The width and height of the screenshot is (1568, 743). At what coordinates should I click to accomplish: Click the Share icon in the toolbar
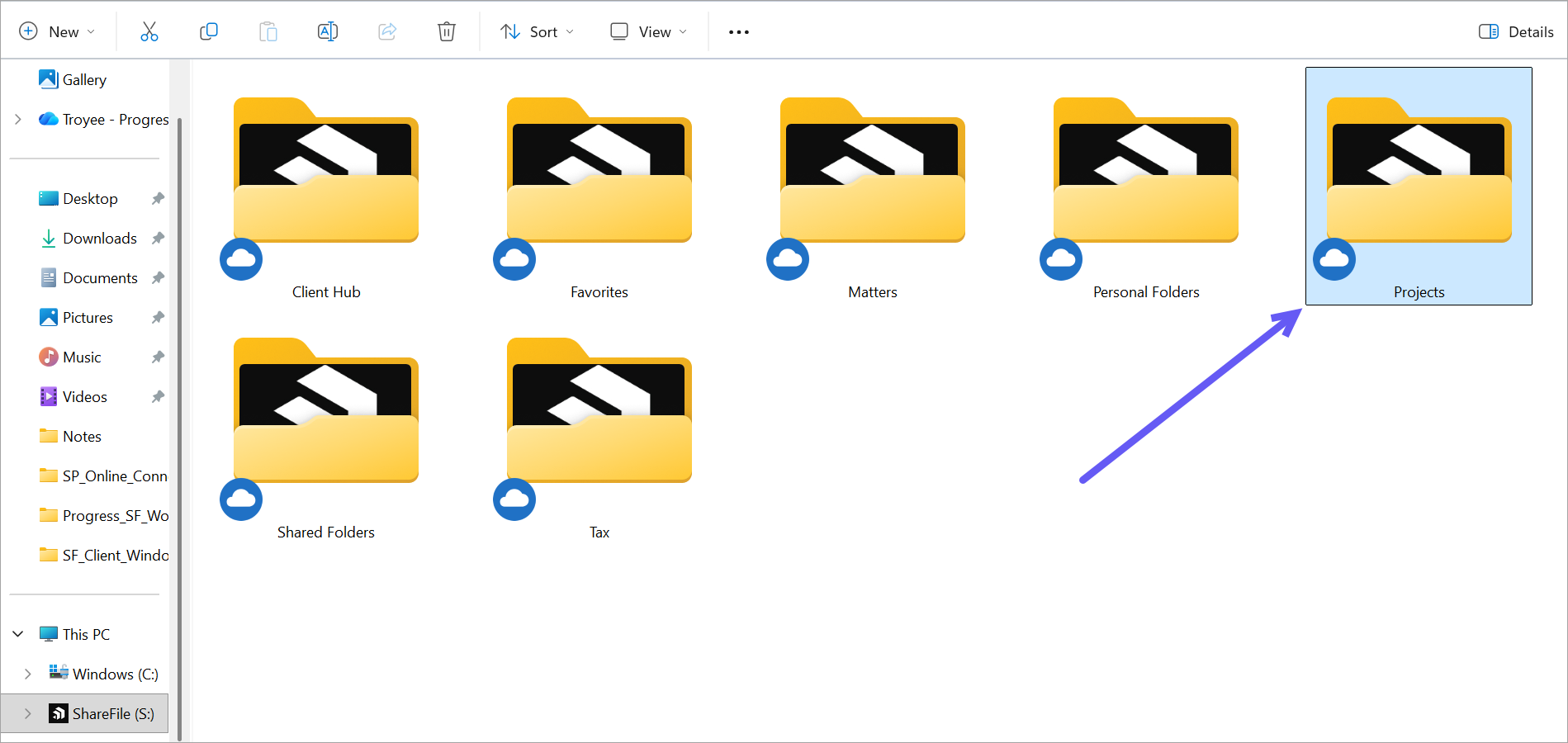point(386,31)
